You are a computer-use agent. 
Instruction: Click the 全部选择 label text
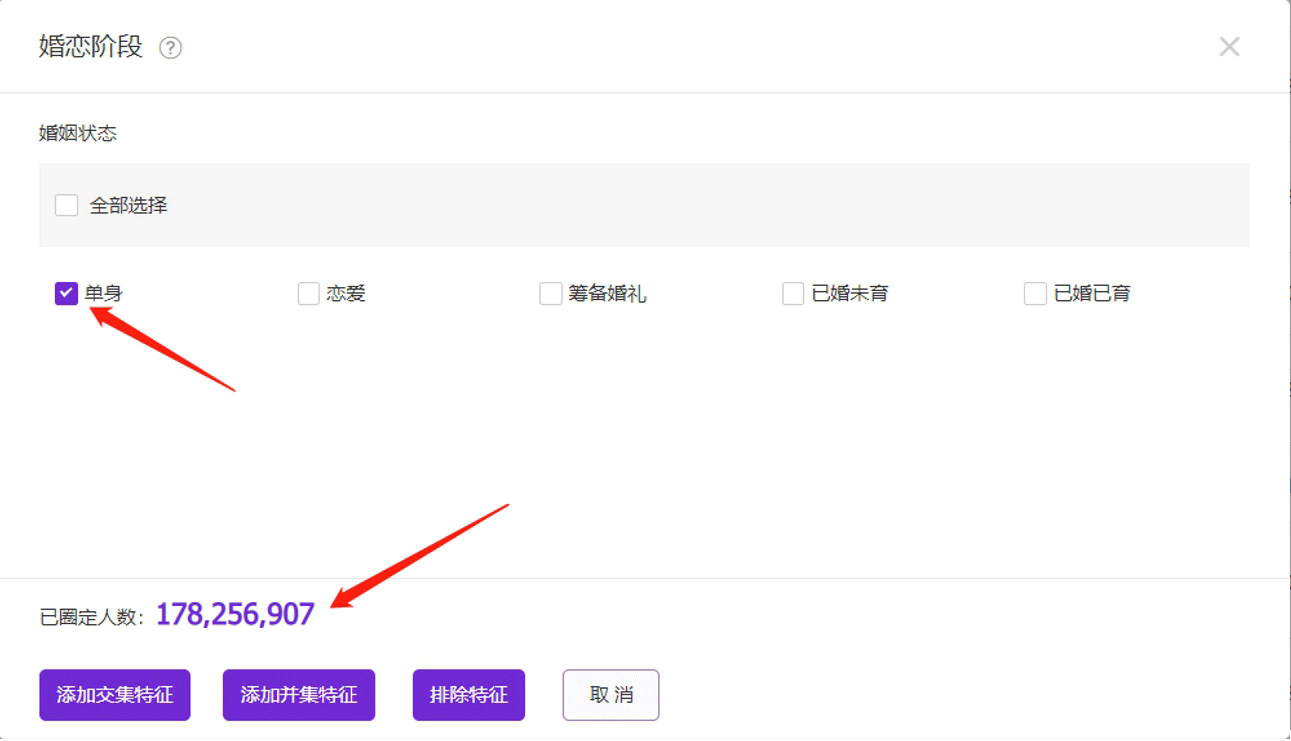(128, 206)
